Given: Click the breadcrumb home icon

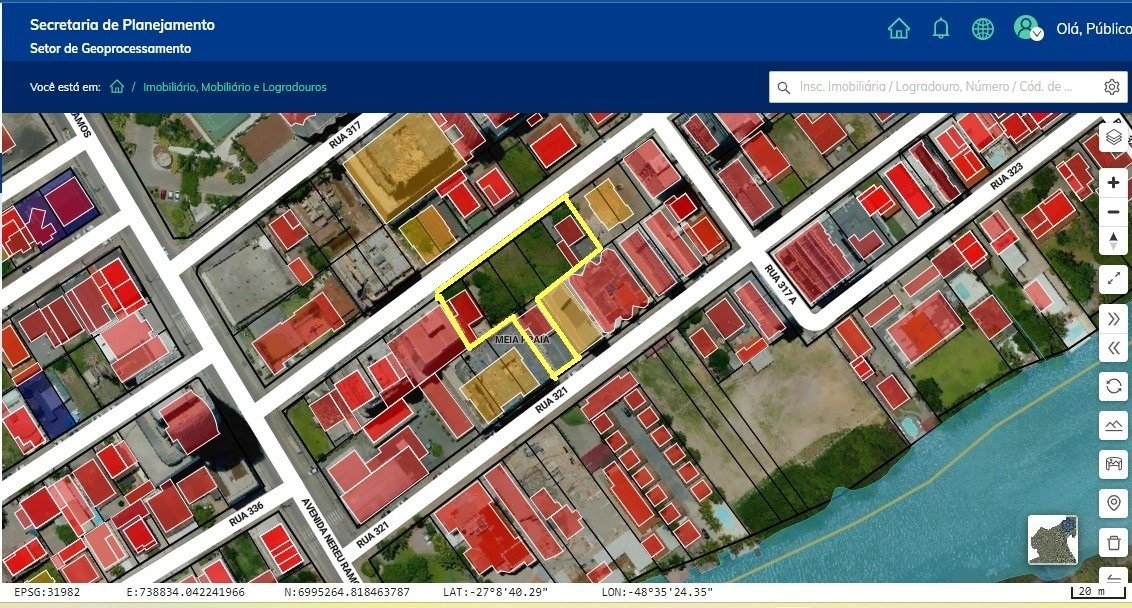Looking at the screenshot, I should (x=117, y=87).
